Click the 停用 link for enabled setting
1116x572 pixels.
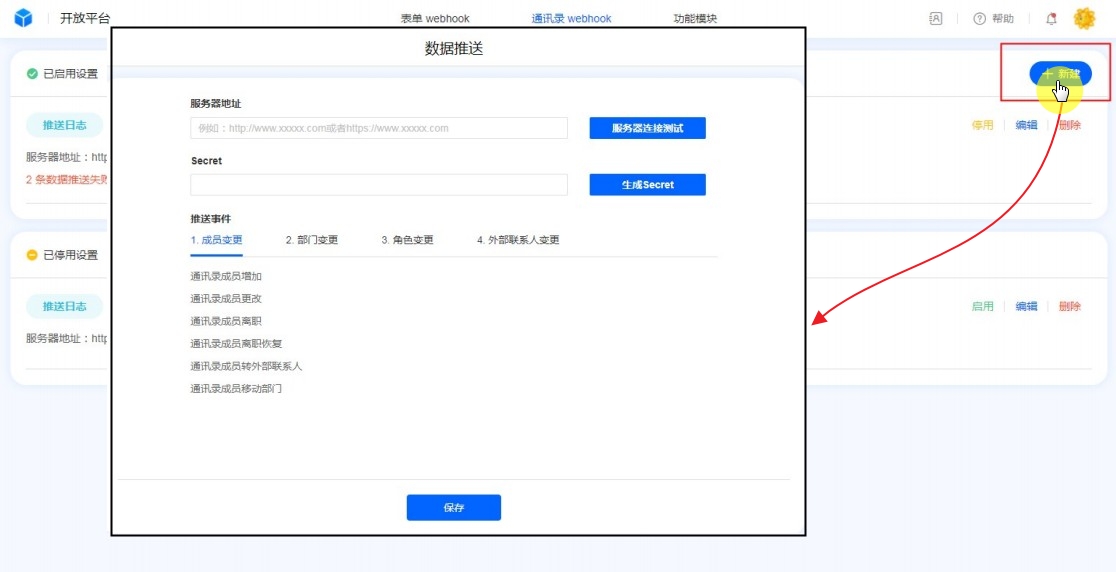pyautogui.click(x=982, y=125)
